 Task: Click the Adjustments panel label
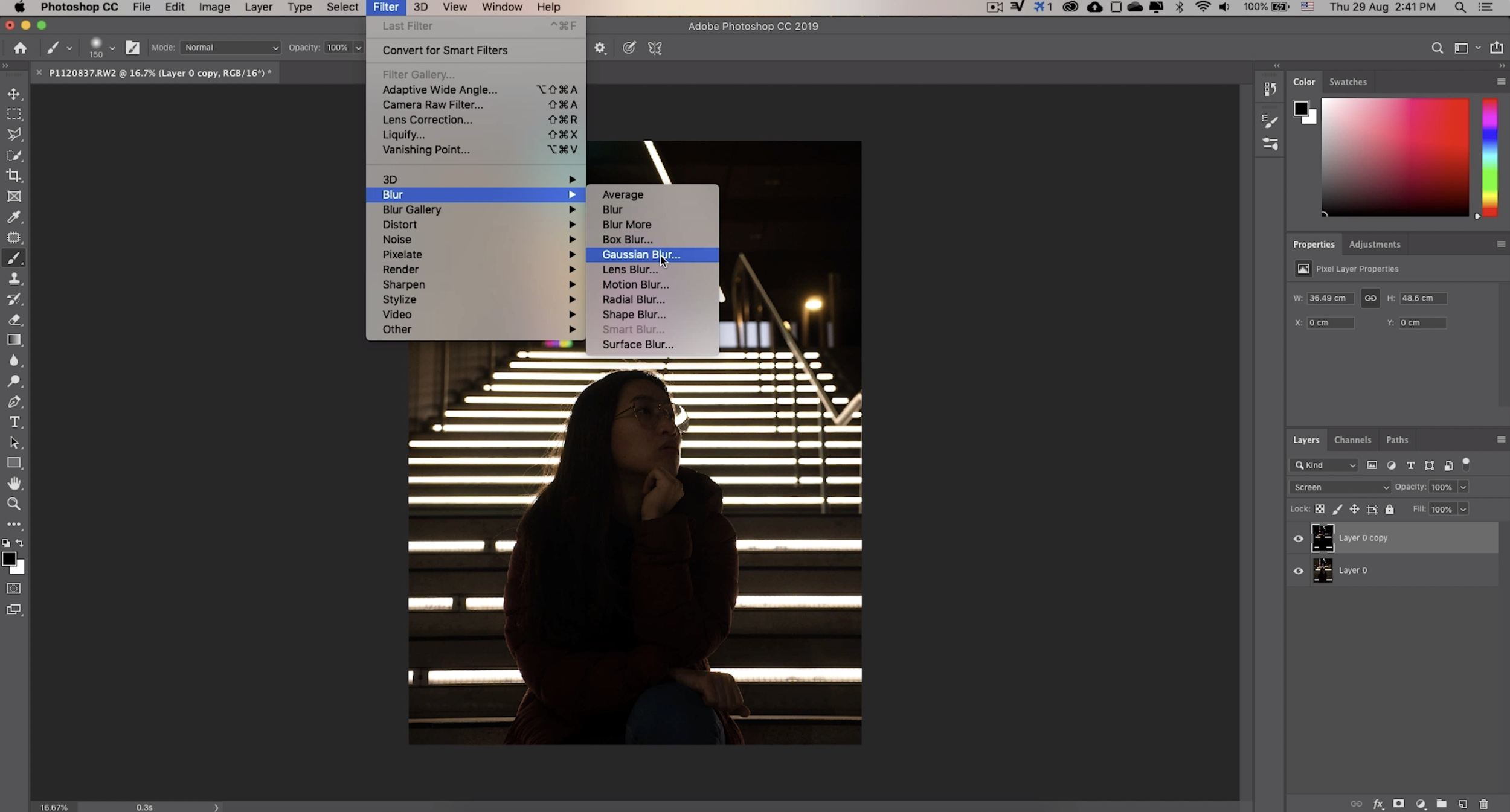(x=1375, y=244)
